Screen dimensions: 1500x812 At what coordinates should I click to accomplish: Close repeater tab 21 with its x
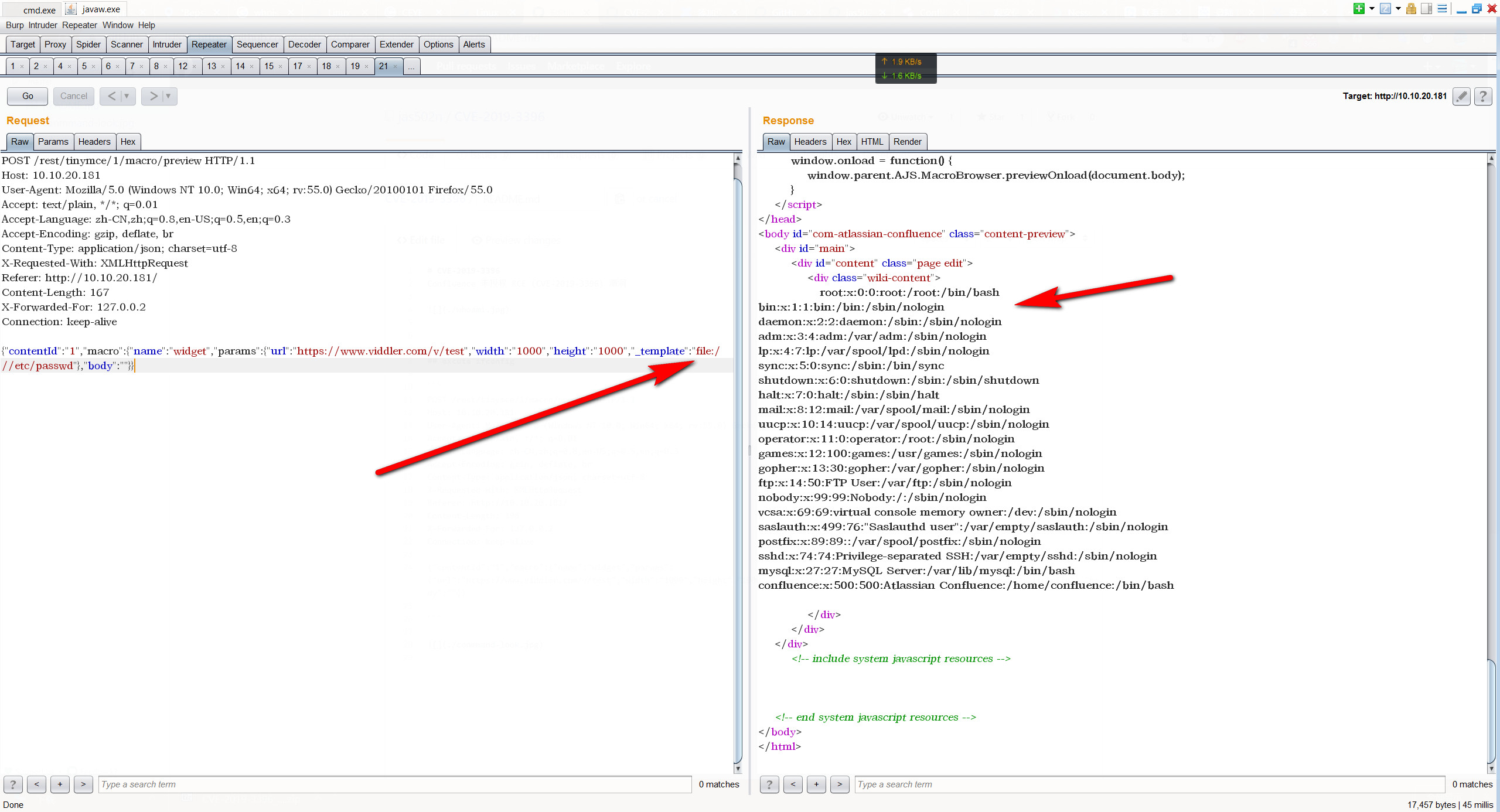coord(396,67)
